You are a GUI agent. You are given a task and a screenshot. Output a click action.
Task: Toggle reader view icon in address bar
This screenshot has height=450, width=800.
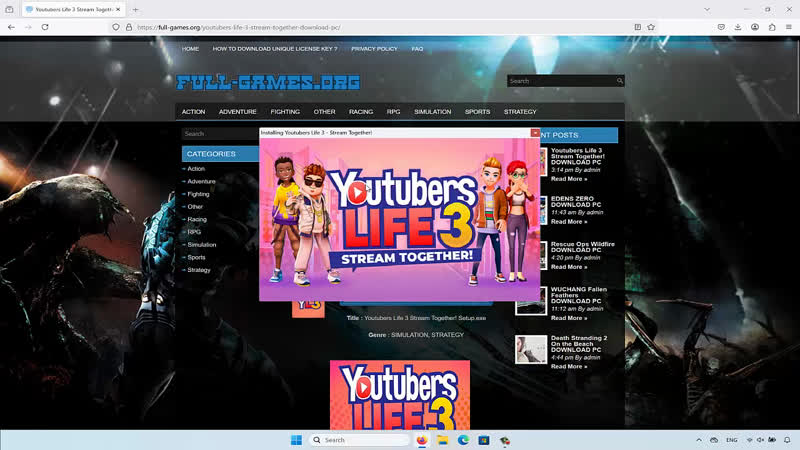638,27
